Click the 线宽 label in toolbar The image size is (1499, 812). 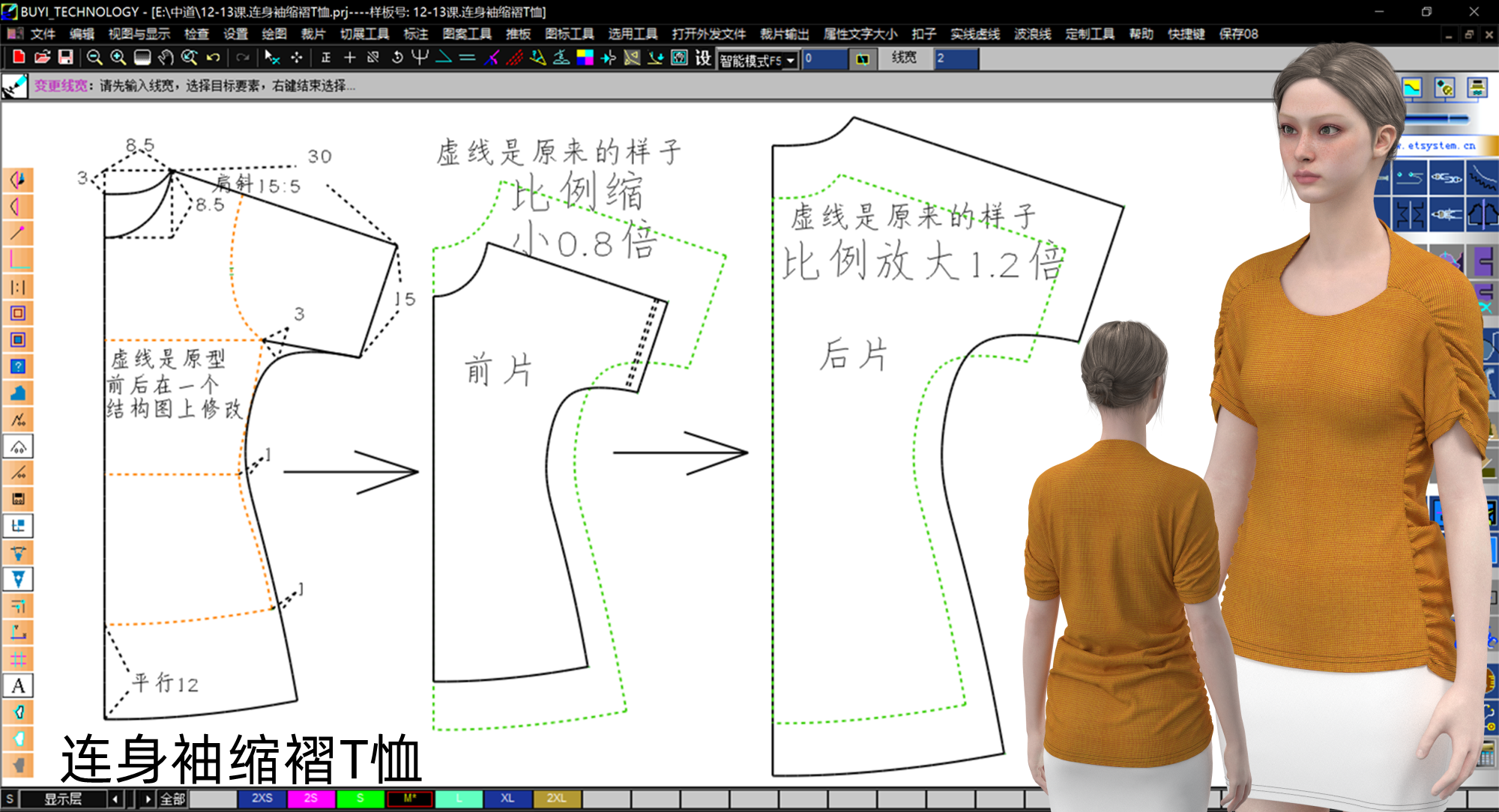904,58
